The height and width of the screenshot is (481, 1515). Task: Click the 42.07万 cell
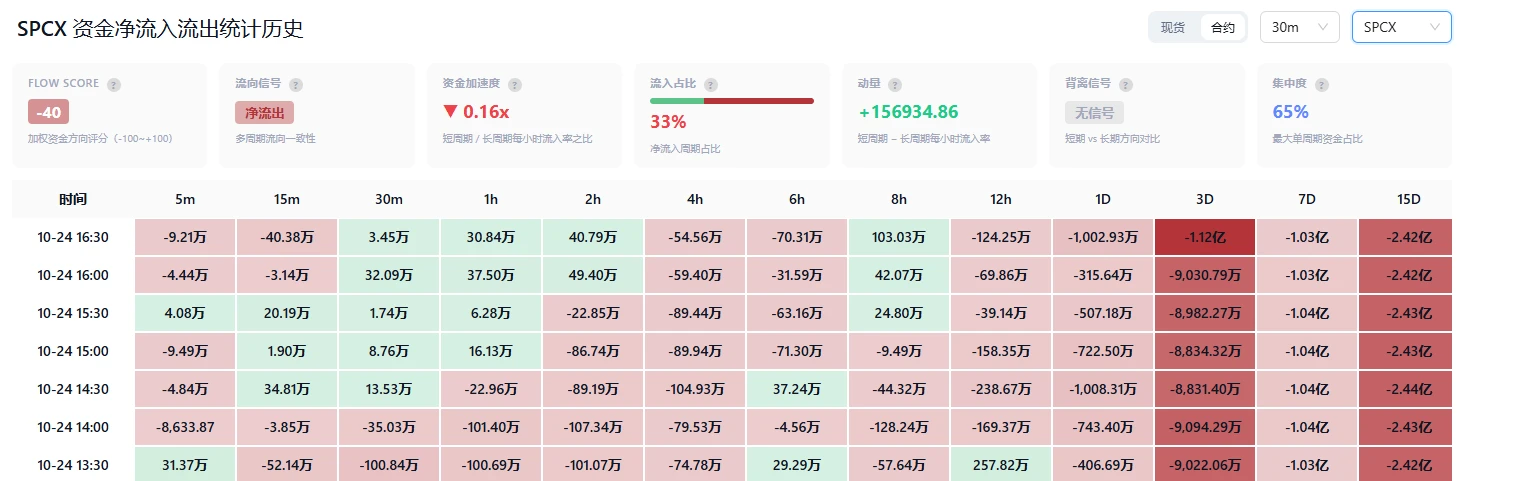pos(899,275)
